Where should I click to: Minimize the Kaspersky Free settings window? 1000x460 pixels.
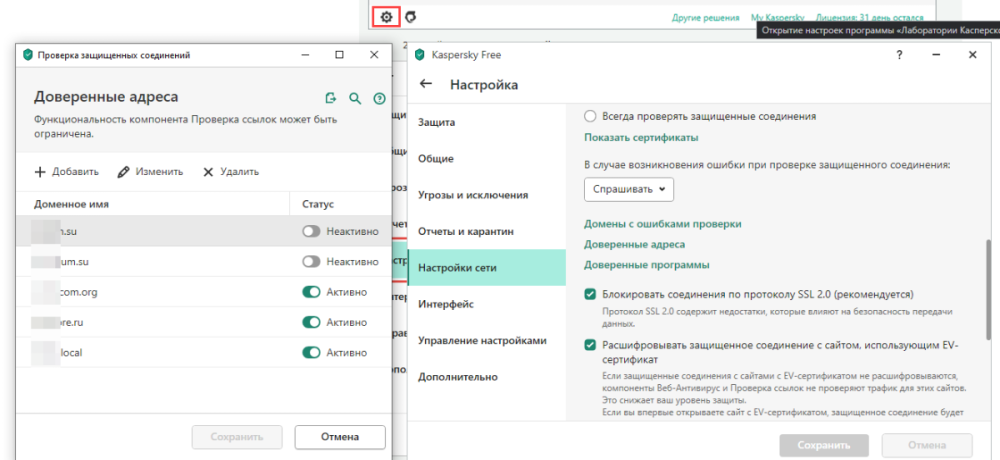(x=936, y=55)
